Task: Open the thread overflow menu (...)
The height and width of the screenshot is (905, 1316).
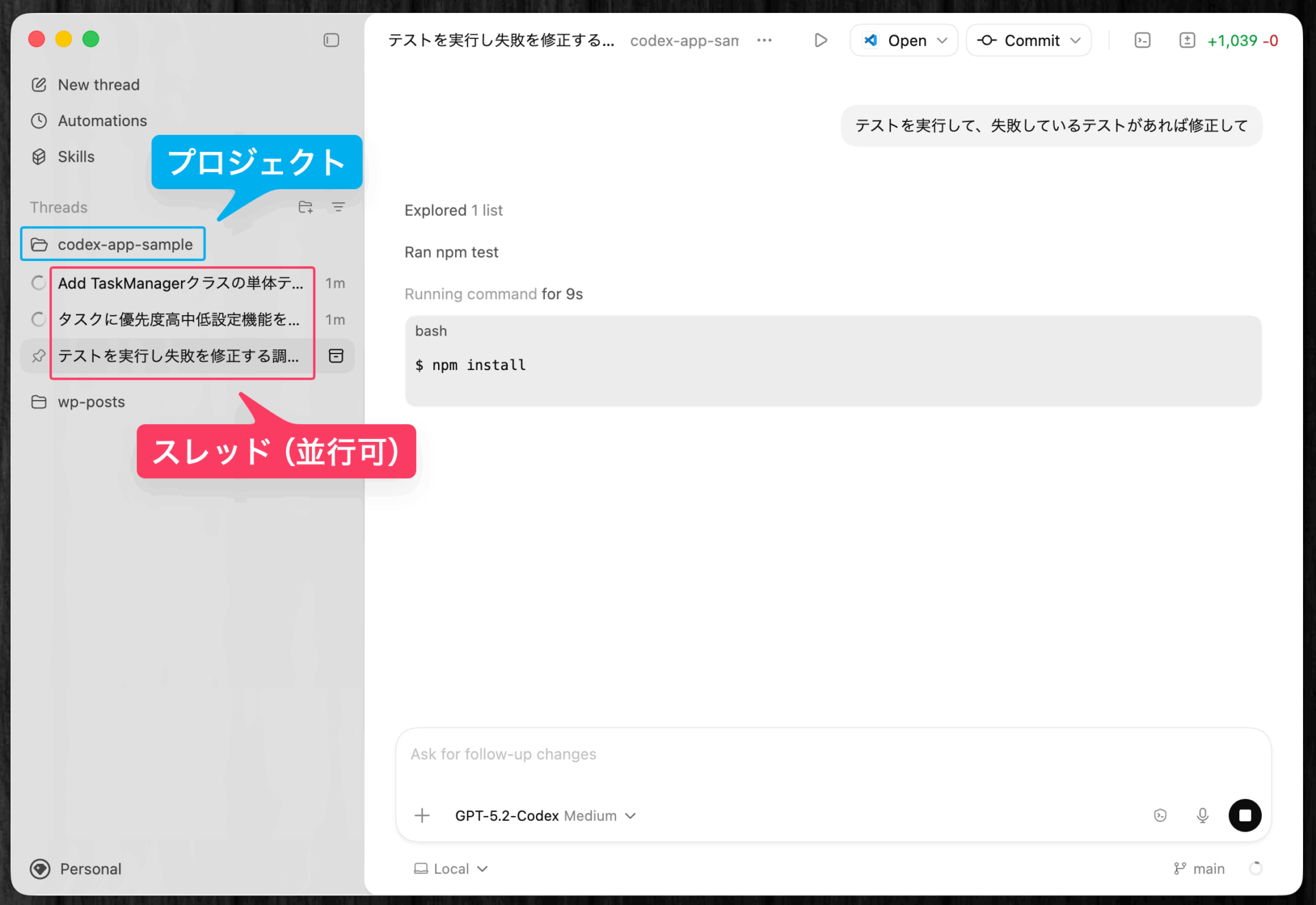Action: (764, 40)
